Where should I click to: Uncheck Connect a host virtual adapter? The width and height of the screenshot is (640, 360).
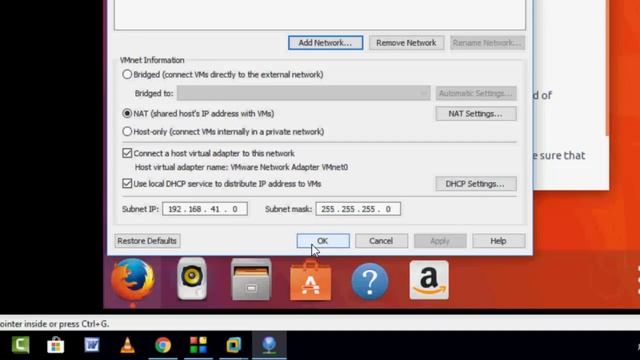click(127, 153)
